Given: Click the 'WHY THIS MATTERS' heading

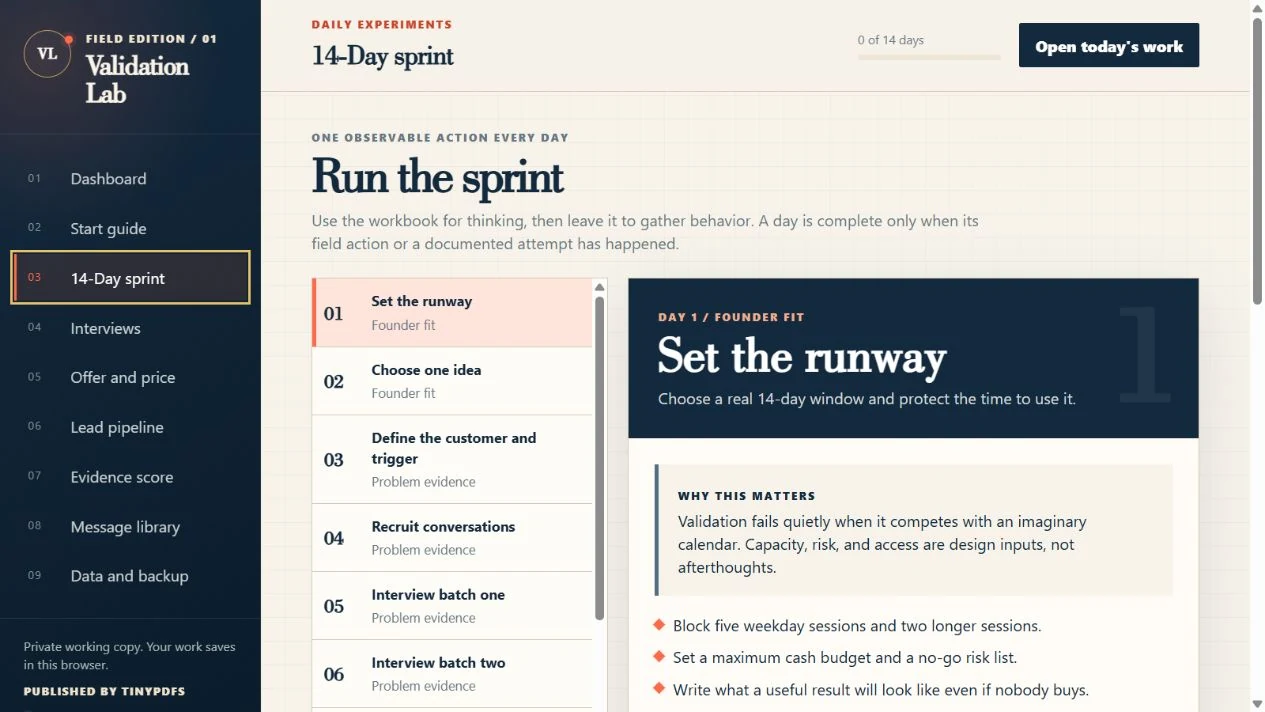Looking at the screenshot, I should click(746, 496).
